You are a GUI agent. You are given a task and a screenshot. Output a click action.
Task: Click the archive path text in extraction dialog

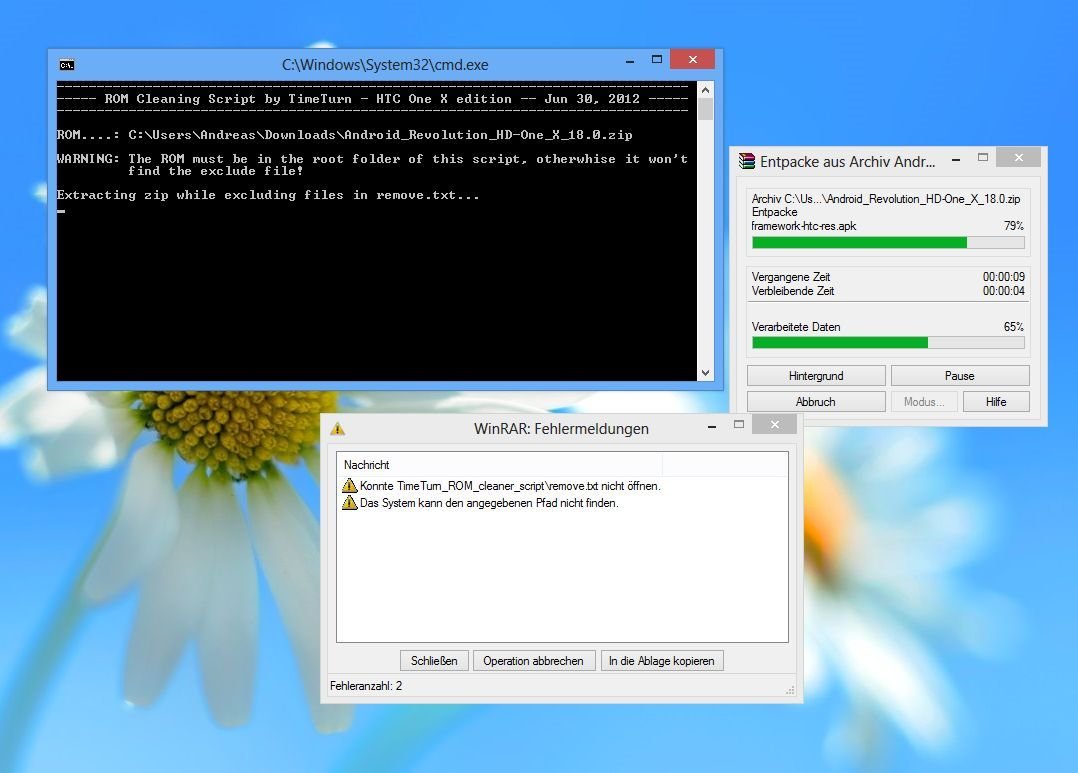click(x=886, y=199)
